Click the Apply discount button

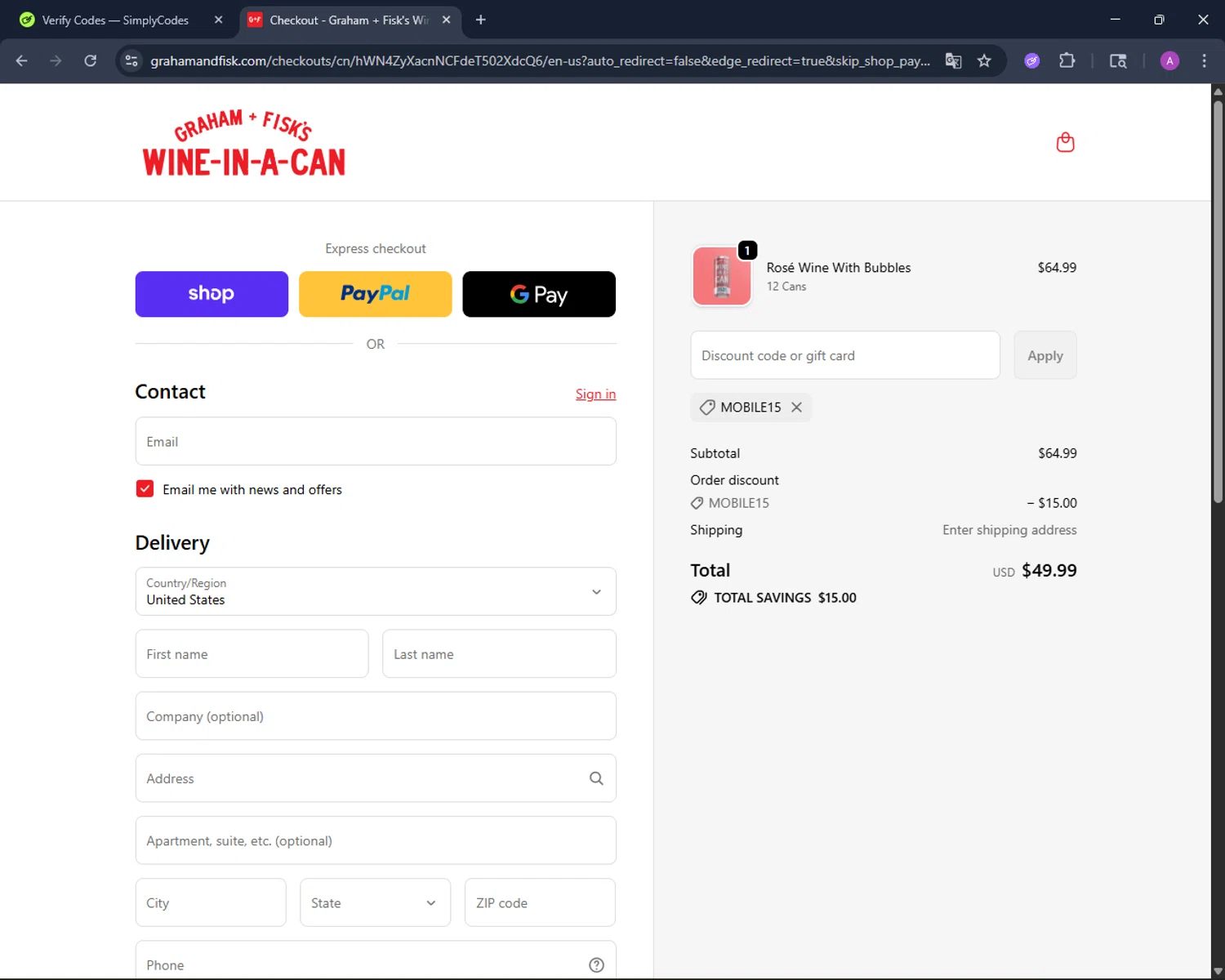(1045, 355)
